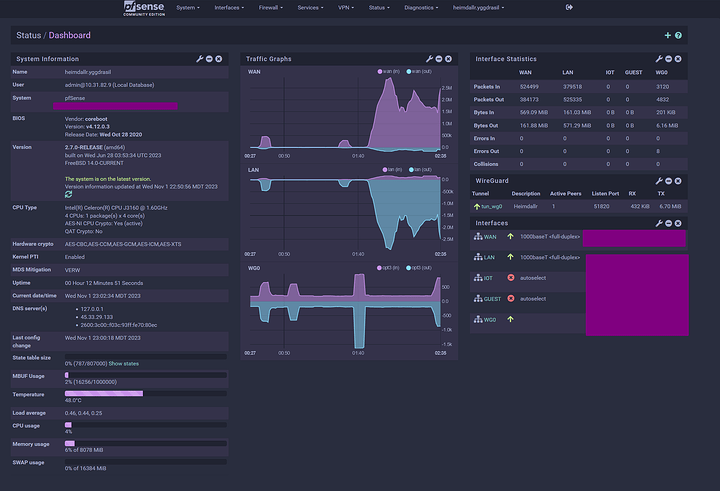Collapse the Interfaces widget
Screen dimensions: 720x491
point(669,223)
